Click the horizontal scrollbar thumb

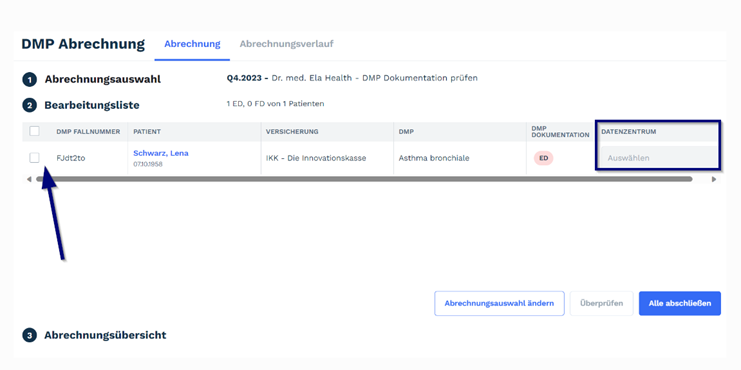coord(364,179)
